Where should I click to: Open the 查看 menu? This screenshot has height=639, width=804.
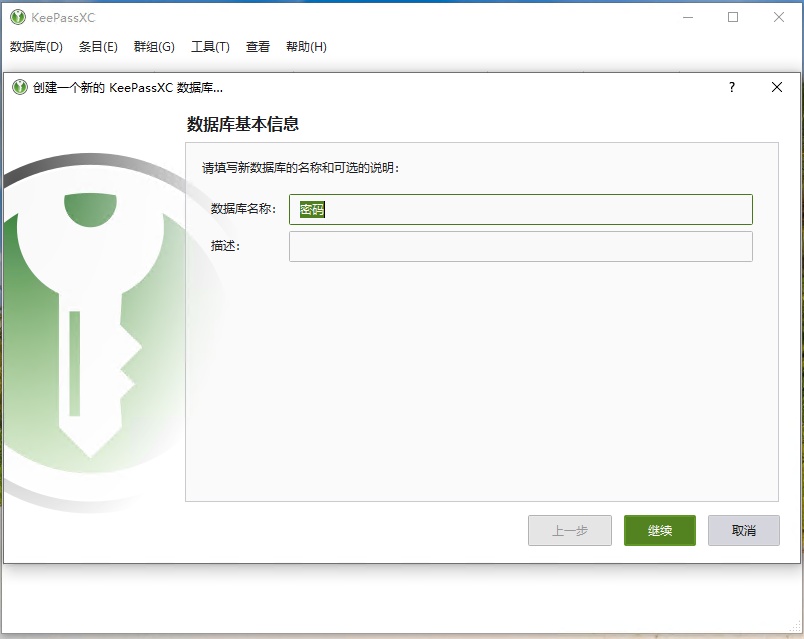pyautogui.click(x=257, y=46)
